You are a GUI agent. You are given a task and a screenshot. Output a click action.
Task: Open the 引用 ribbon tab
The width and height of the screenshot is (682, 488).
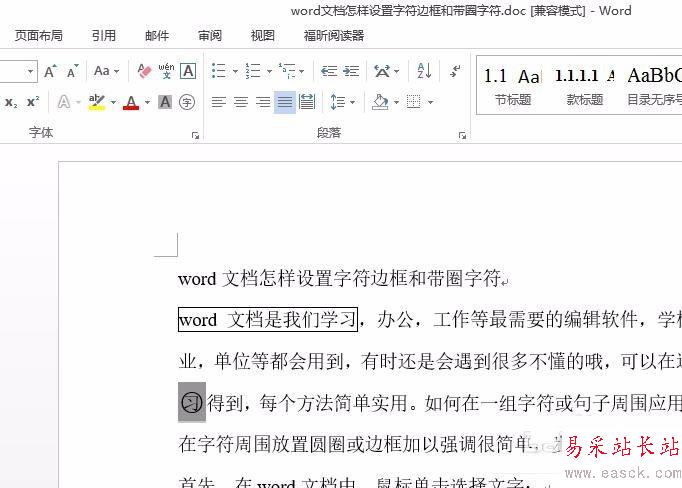pos(104,36)
